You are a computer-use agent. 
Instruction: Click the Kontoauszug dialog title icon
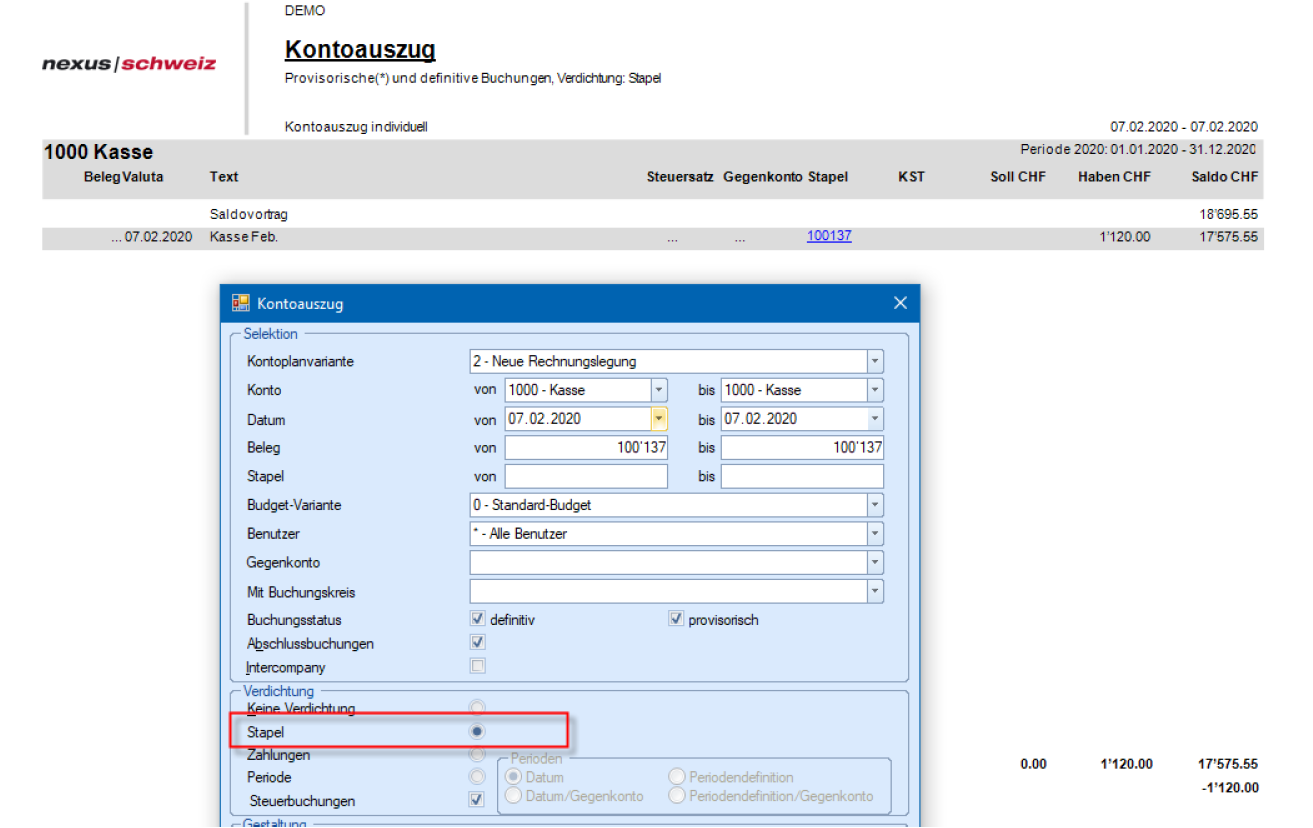[x=240, y=304]
